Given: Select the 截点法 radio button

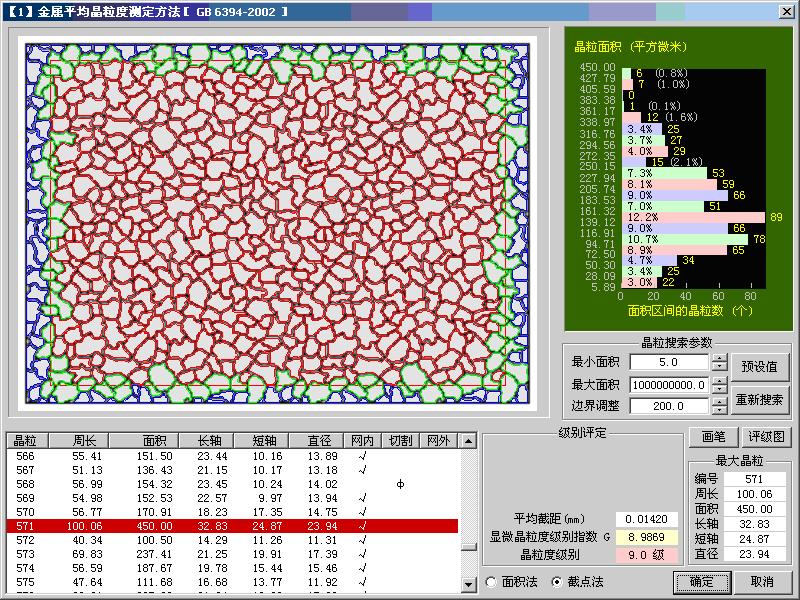Looking at the screenshot, I should pos(556,583).
